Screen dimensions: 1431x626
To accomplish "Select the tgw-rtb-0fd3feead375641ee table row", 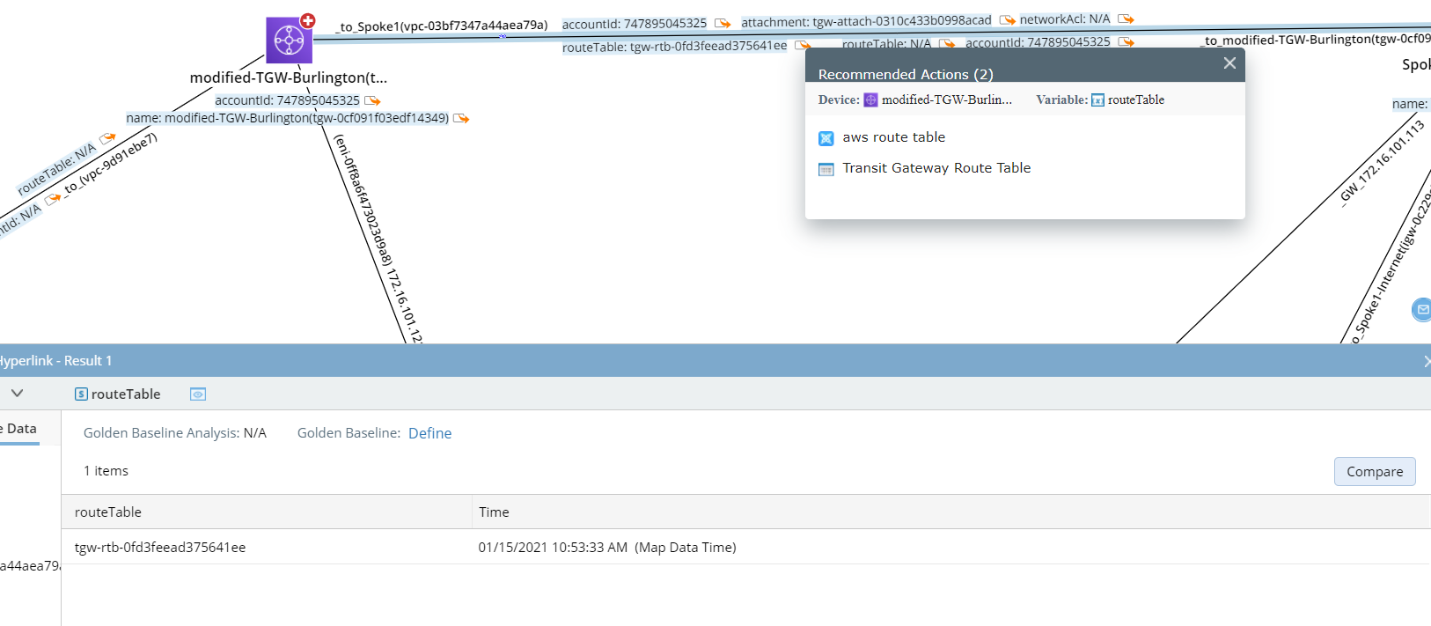I will pyautogui.click(x=160, y=547).
